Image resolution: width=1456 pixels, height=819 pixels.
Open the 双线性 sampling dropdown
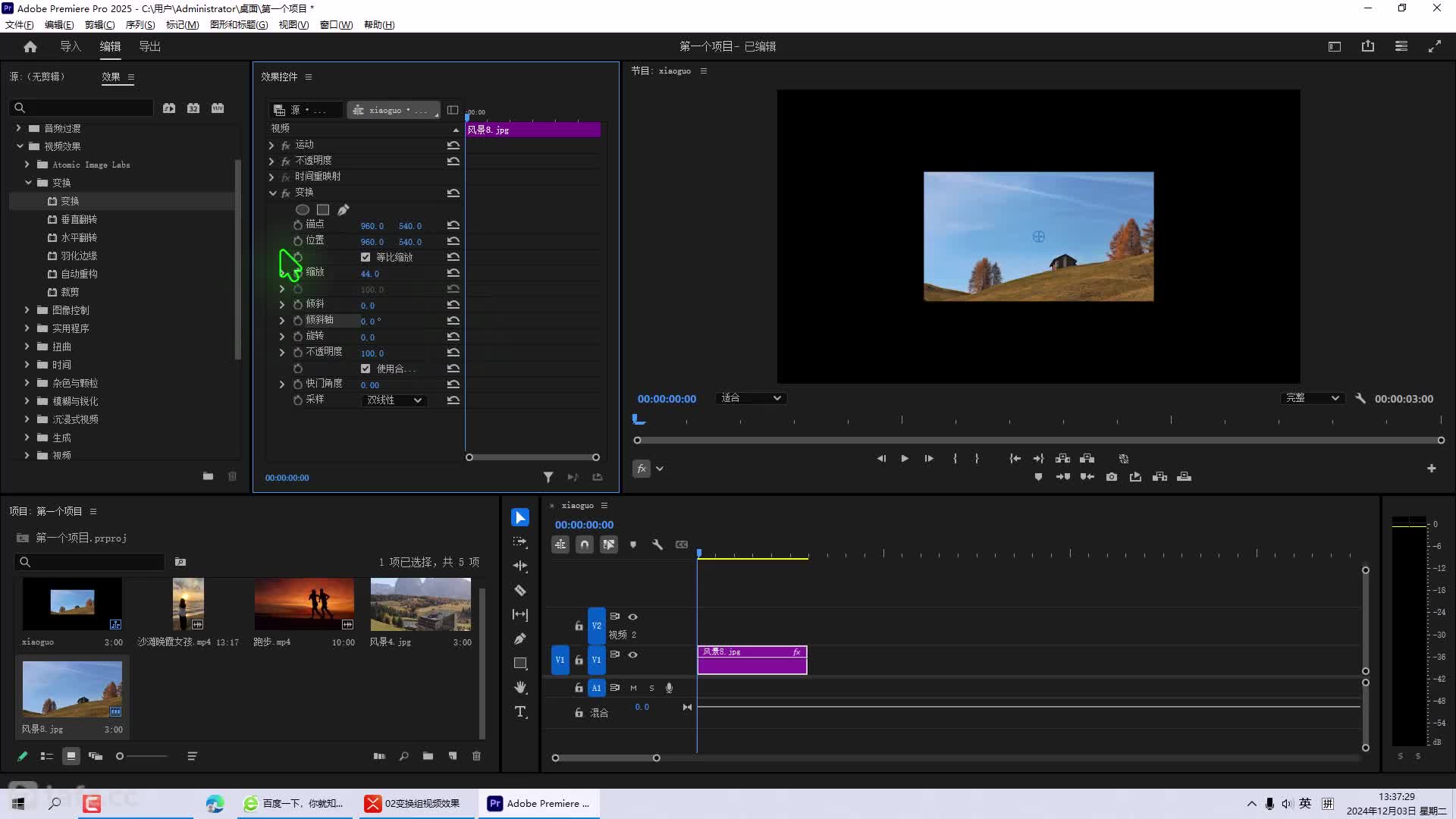pos(394,400)
